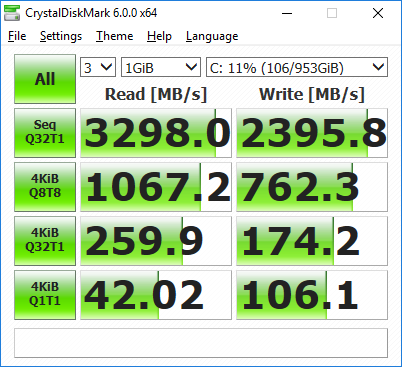Screen dimensions: 402x367
Task: Open the Help menu
Action: point(159,36)
